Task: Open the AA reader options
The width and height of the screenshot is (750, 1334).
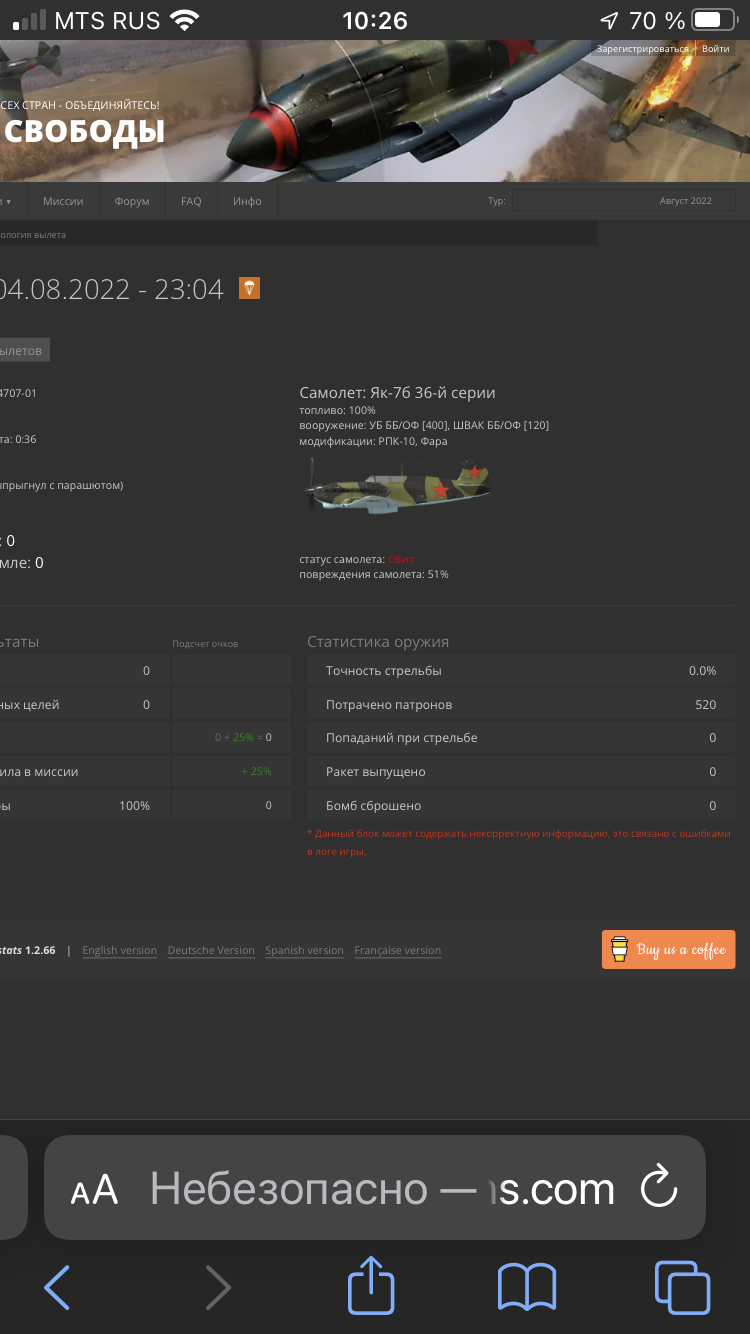Action: coord(94,1190)
